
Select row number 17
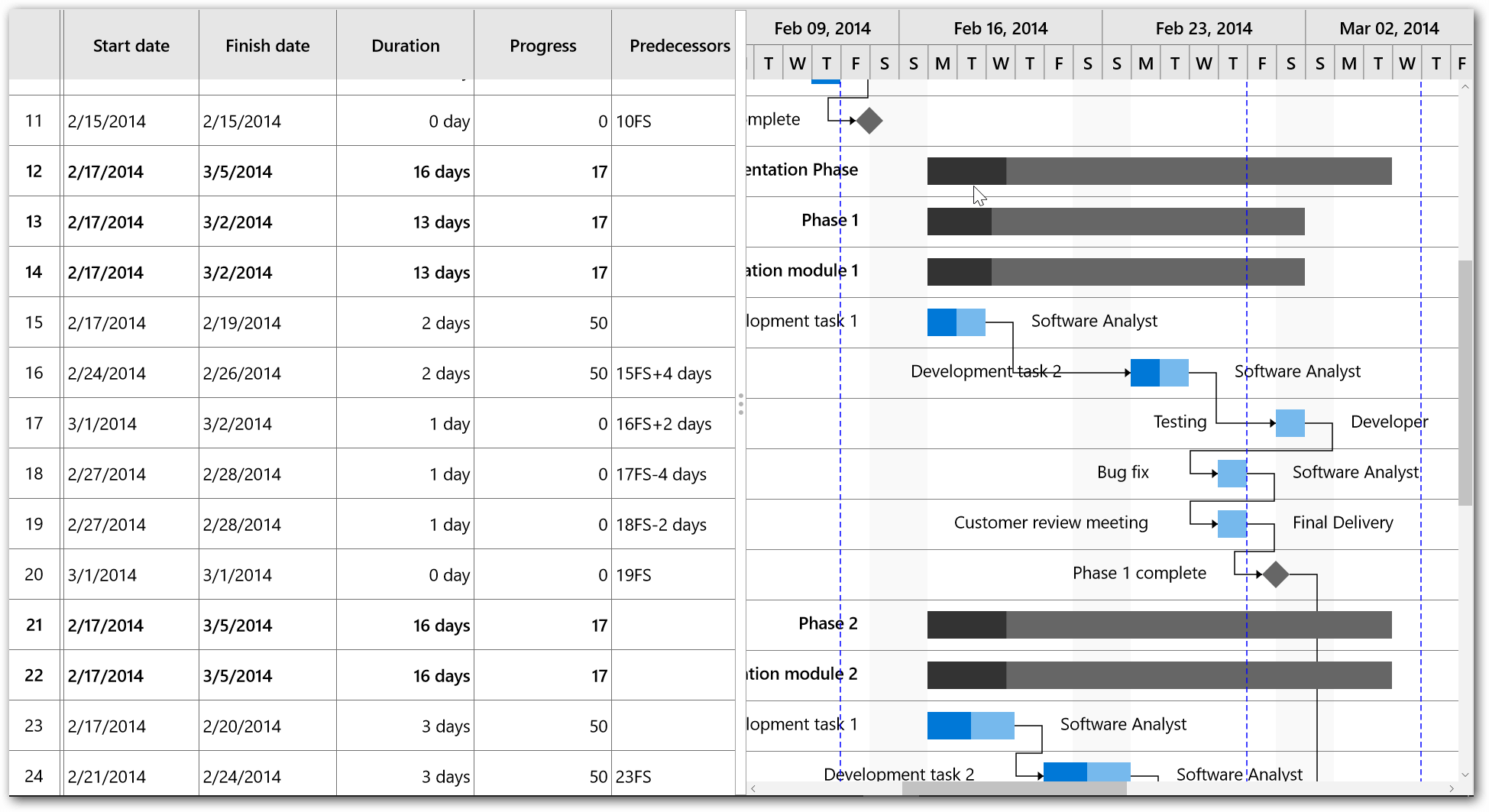point(34,423)
